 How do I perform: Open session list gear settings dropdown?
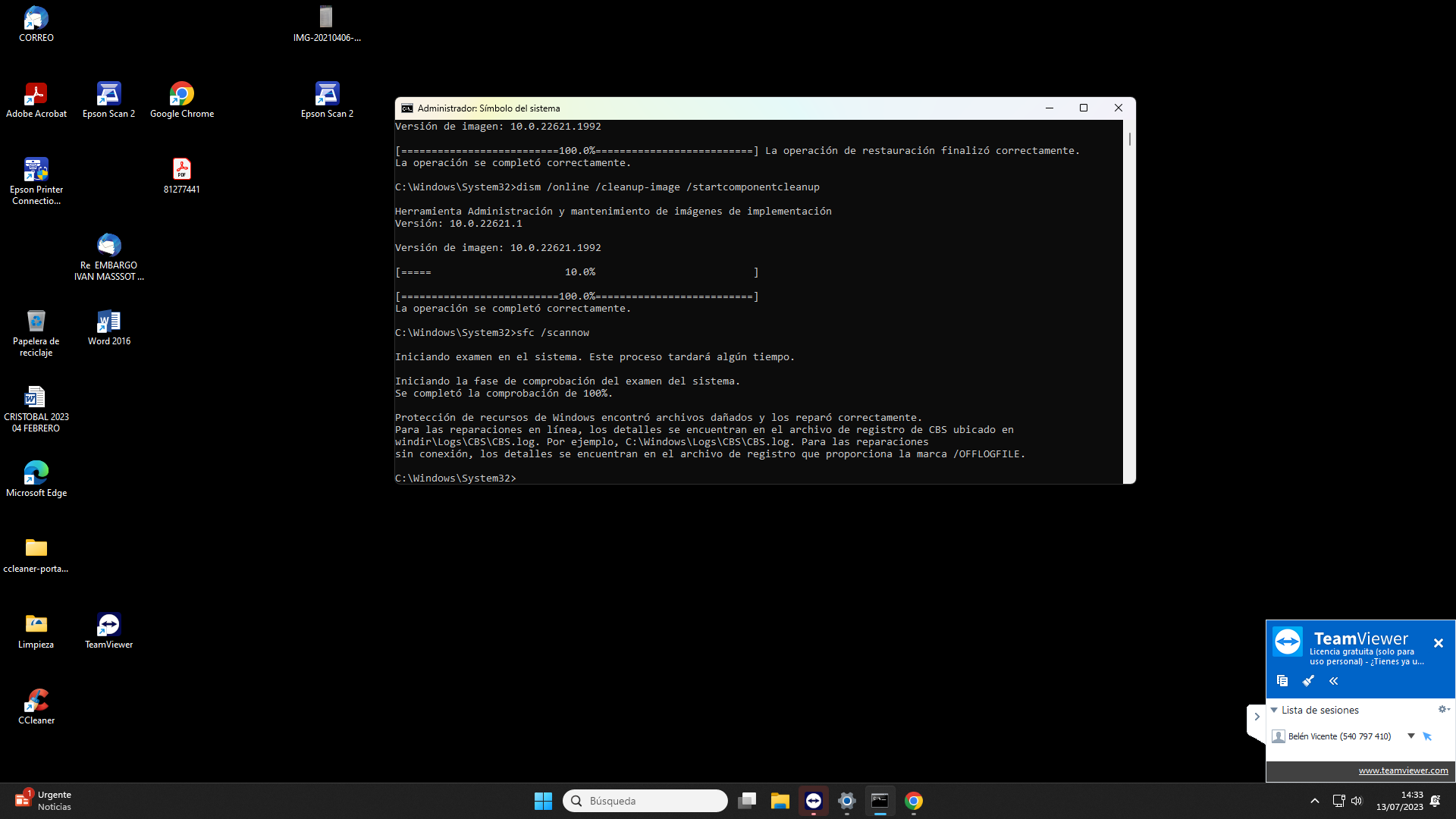1444,710
